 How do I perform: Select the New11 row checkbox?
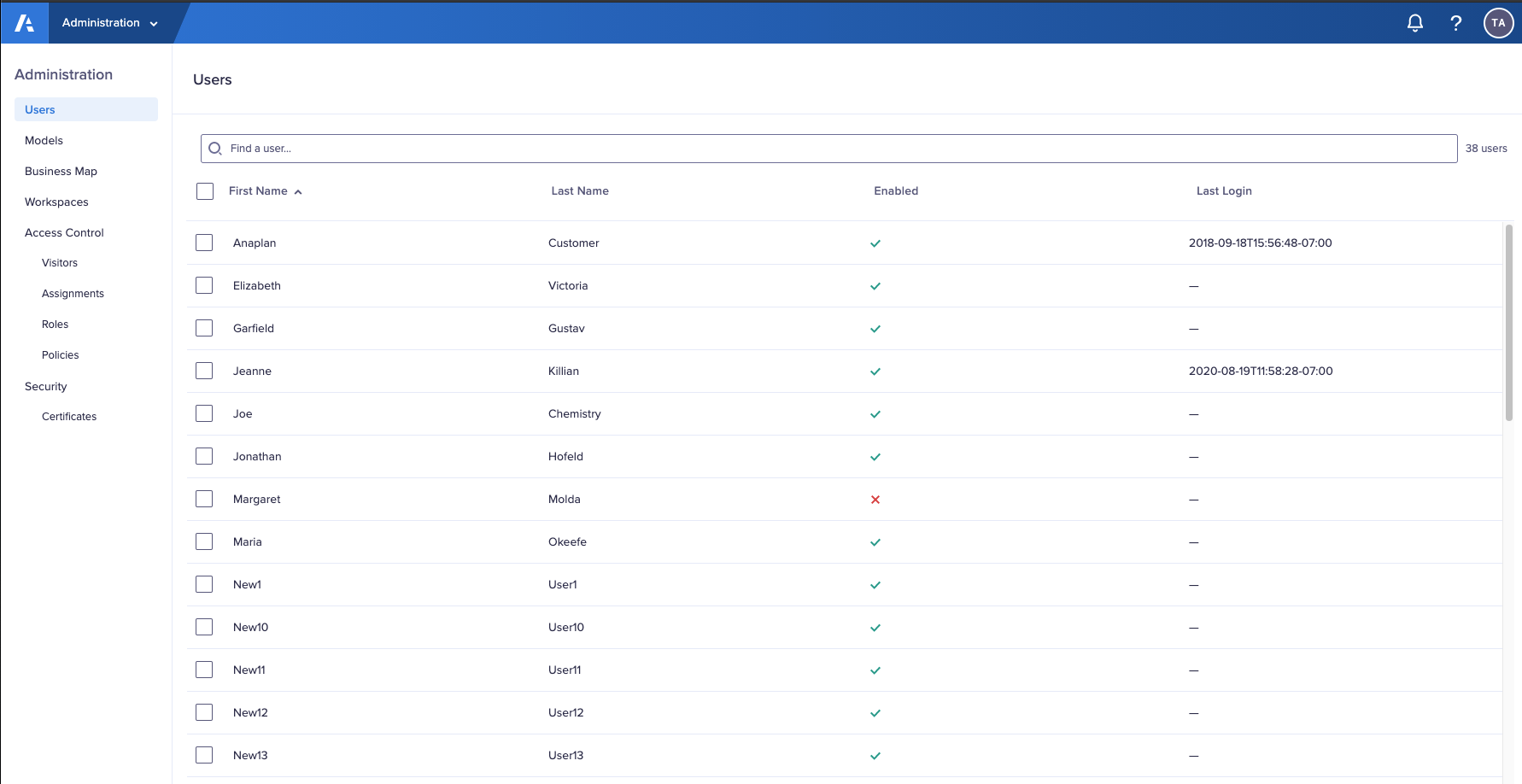tap(204, 670)
